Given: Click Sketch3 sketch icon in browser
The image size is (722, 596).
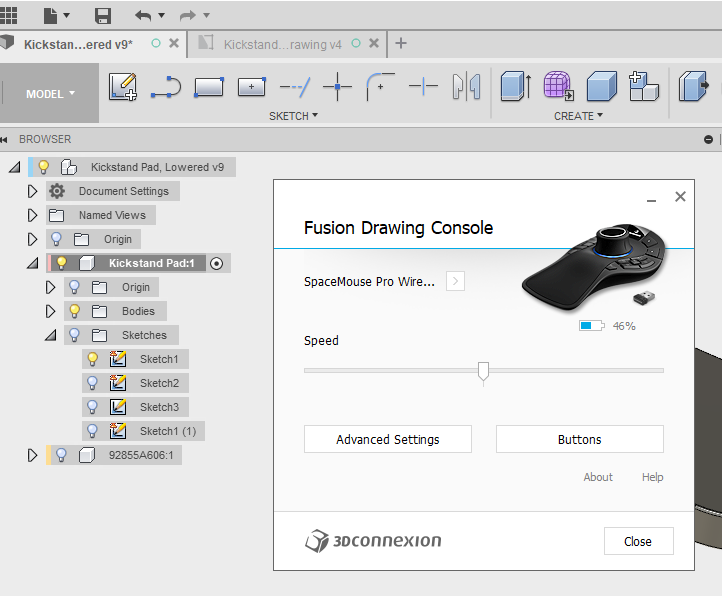Looking at the screenshot, I should [118, 407].
